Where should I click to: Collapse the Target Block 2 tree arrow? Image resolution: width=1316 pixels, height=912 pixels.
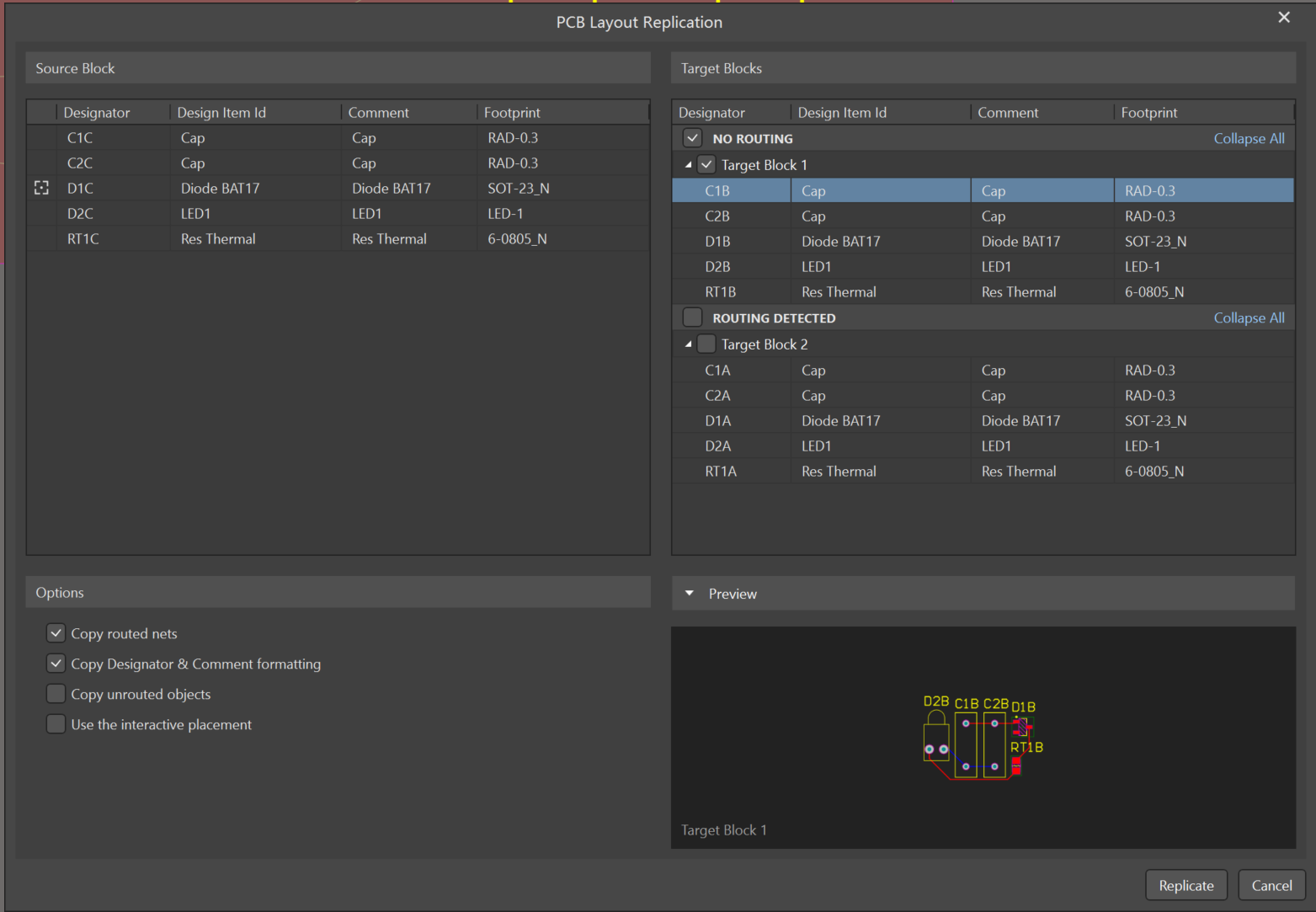coord(688,344)
